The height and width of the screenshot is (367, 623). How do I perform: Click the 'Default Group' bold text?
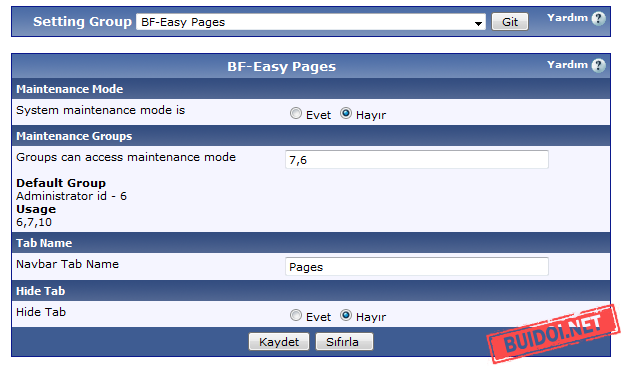click(61, 183)
